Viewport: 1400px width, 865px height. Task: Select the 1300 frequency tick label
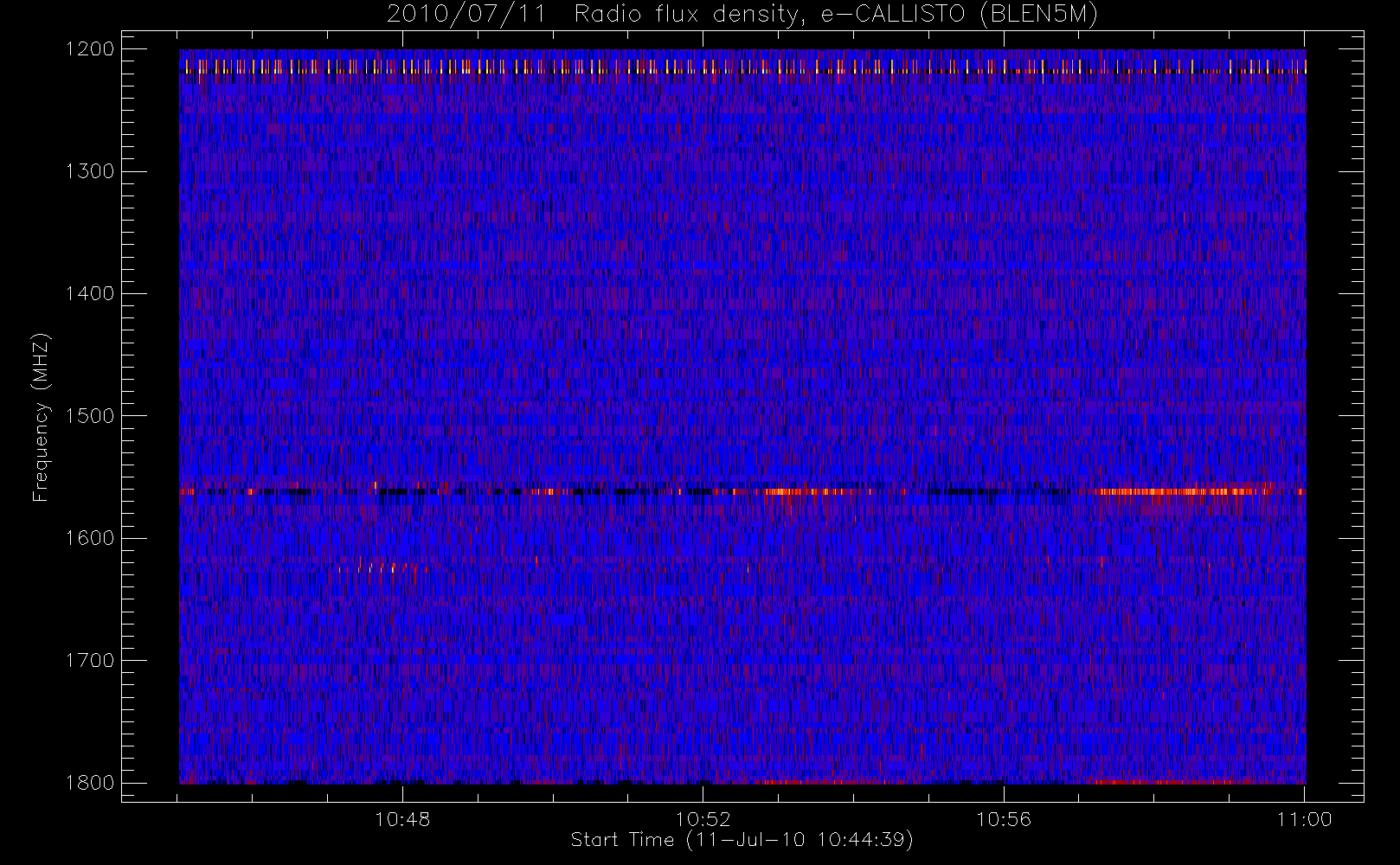tap(90, 171)
